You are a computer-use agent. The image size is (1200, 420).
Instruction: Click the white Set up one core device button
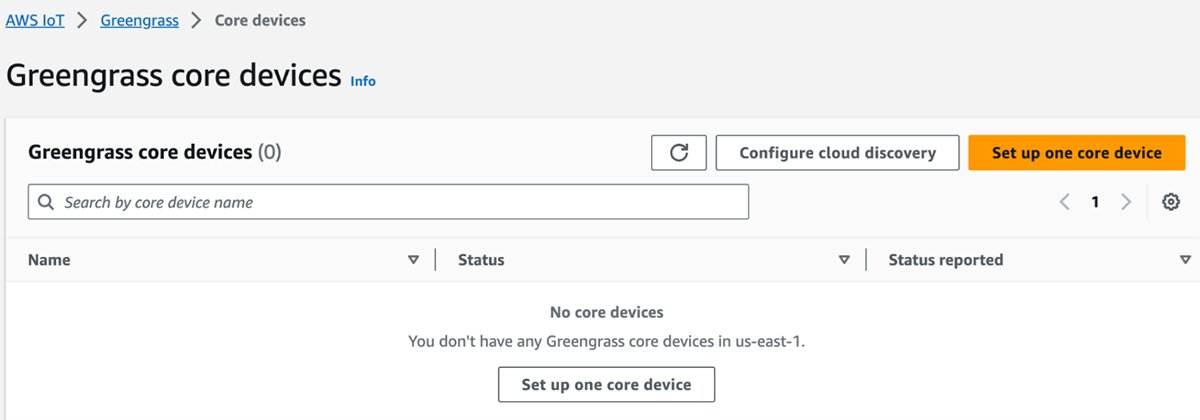point(607,385)
